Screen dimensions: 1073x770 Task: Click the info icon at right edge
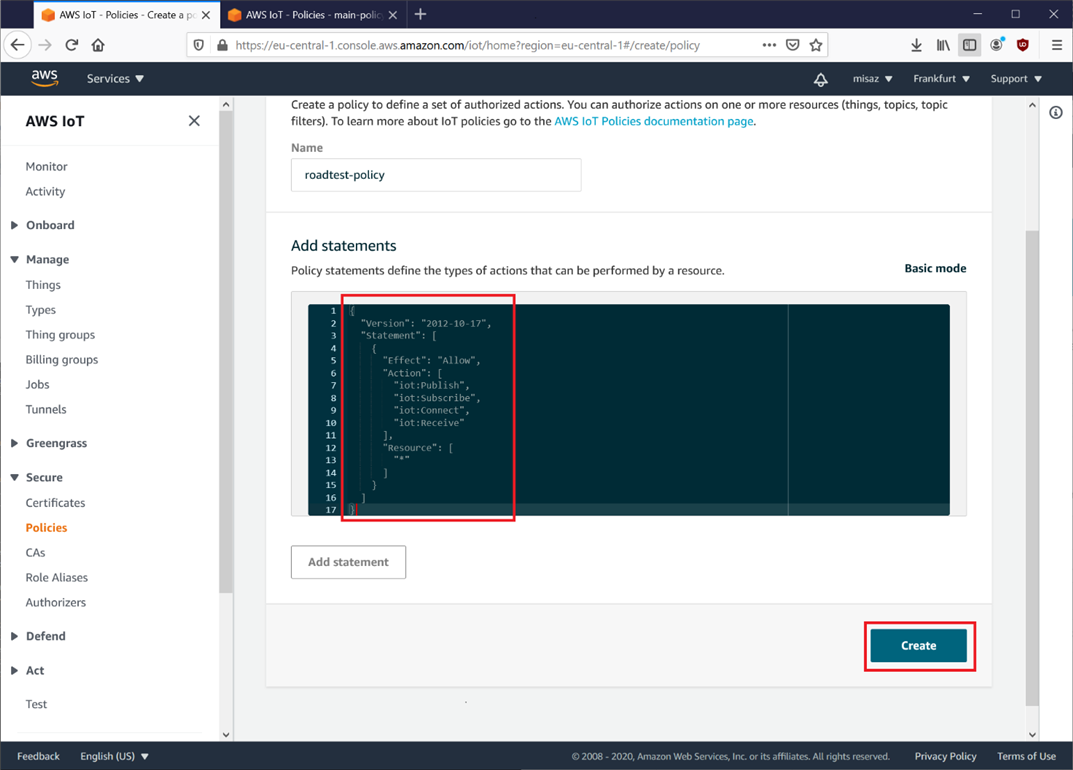(1055, 113)
